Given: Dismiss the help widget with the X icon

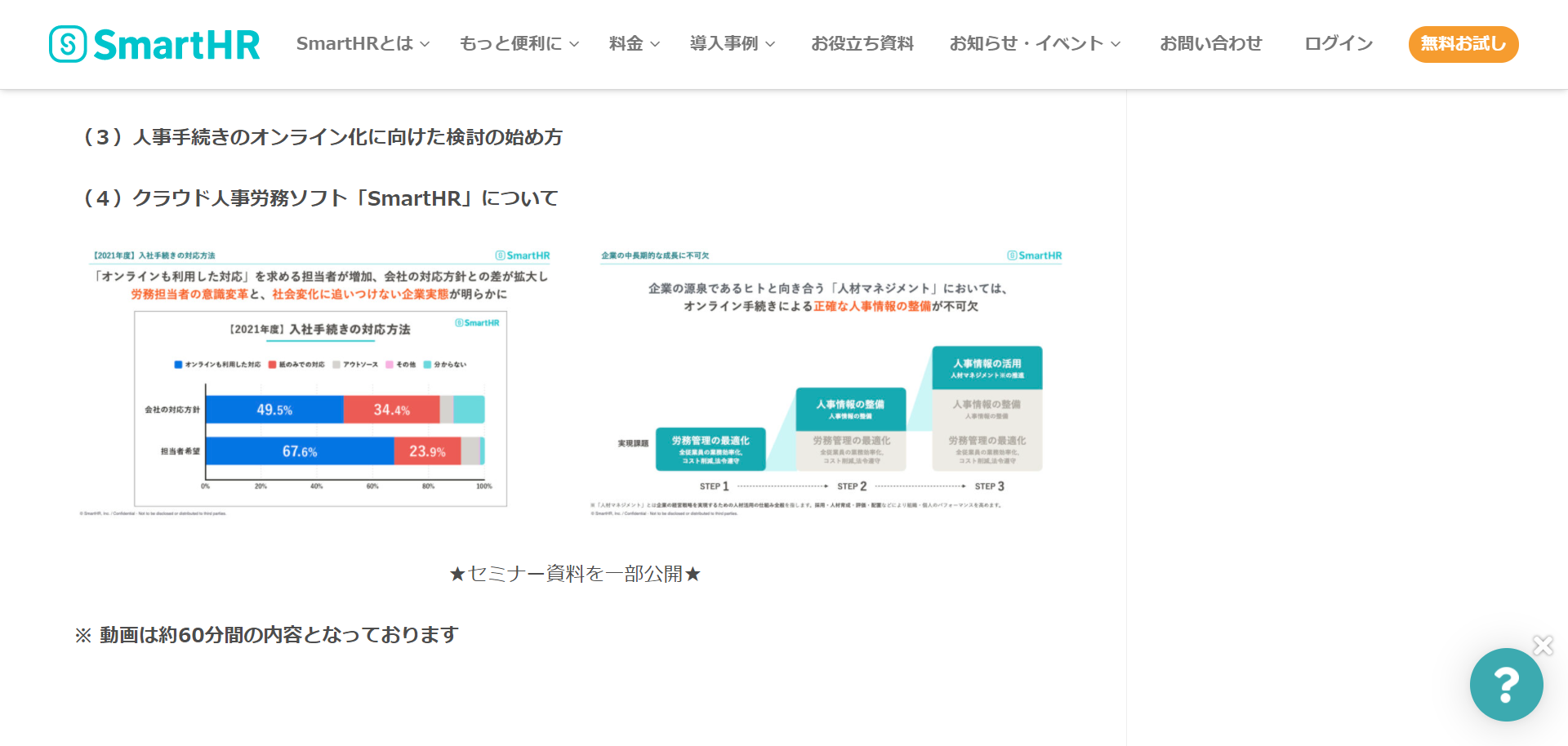Looking at the screenshot, I should click(1543, 646).
